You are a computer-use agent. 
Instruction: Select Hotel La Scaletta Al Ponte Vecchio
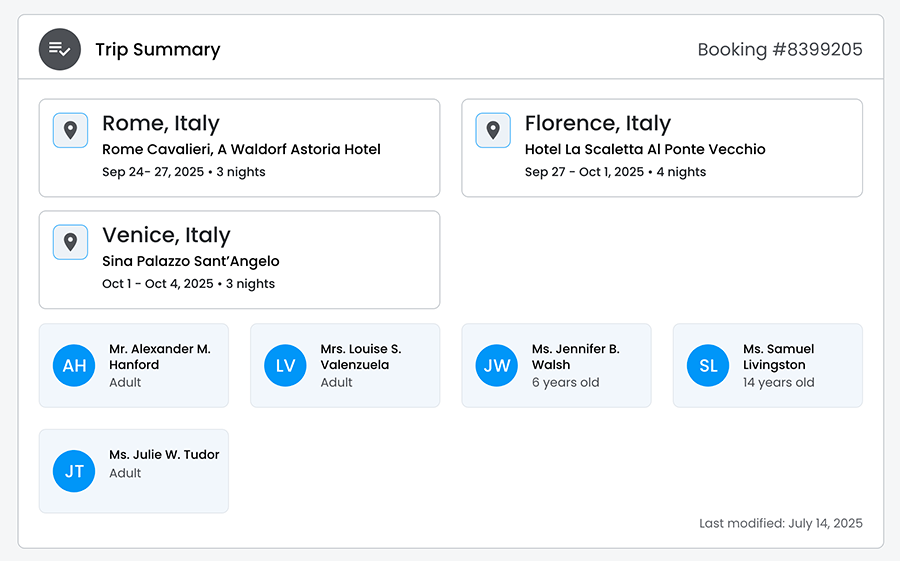click(x=645, y=150)
